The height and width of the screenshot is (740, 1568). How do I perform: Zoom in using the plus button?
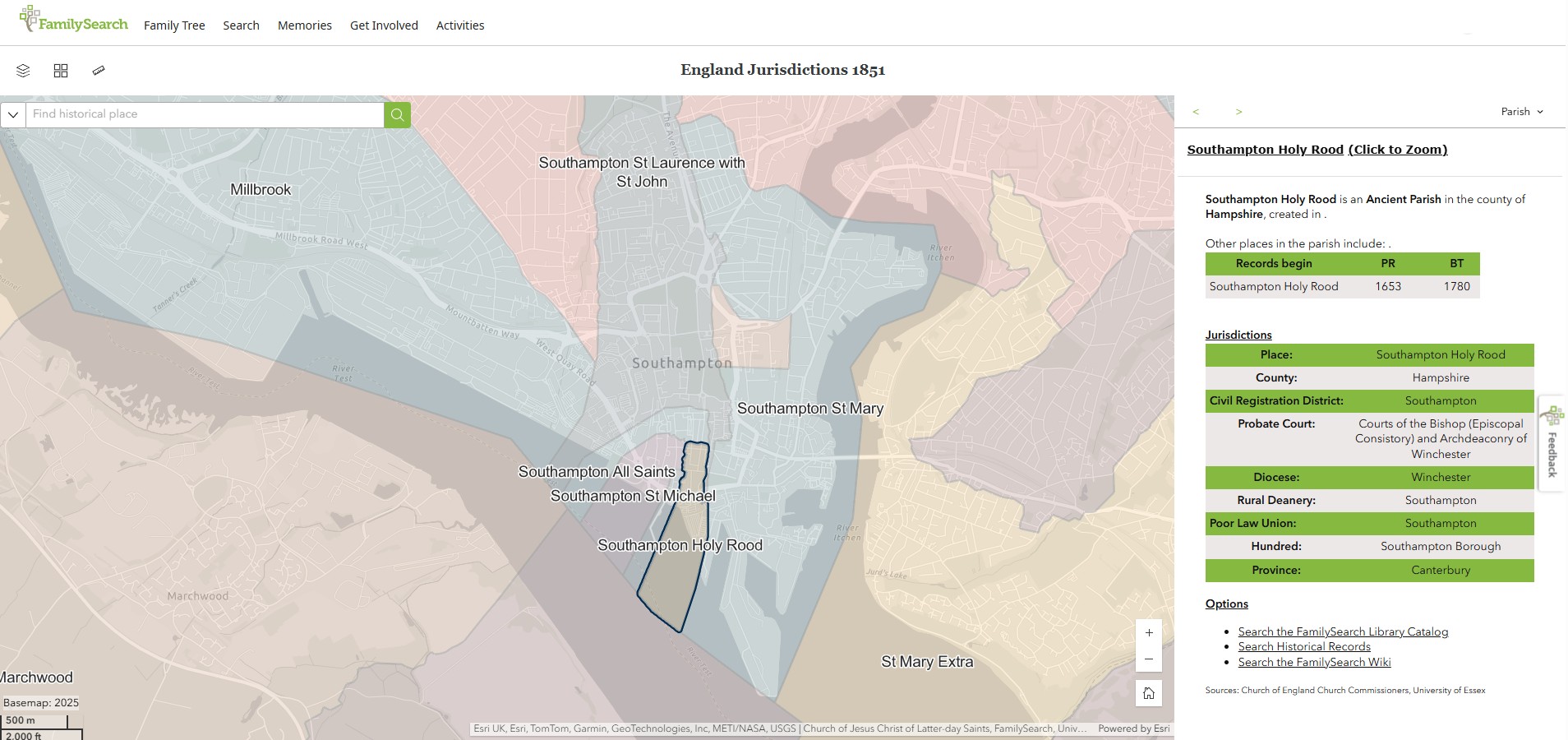coord(1148,632)
